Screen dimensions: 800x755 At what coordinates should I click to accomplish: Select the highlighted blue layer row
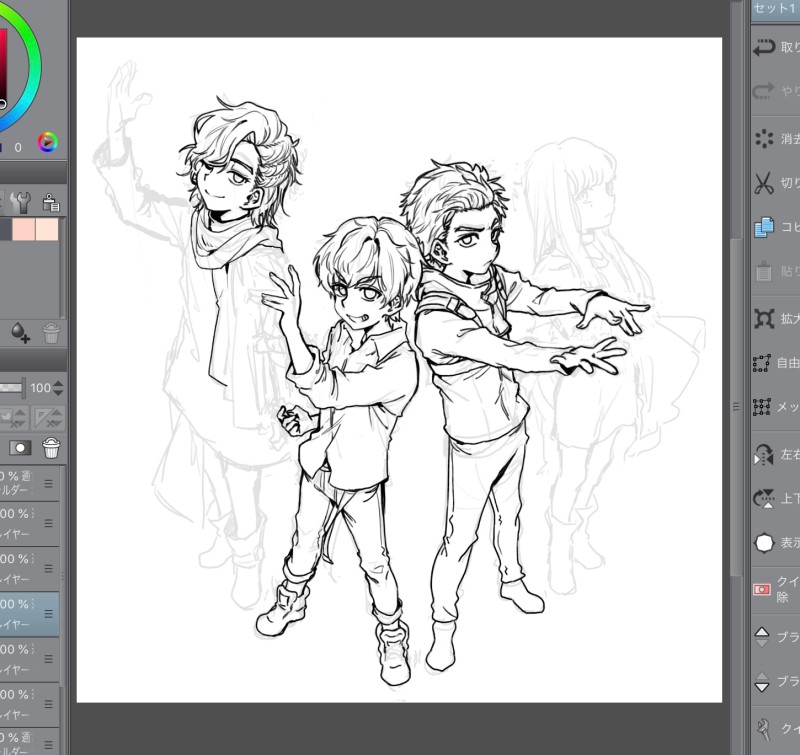(x=29, y=614)
